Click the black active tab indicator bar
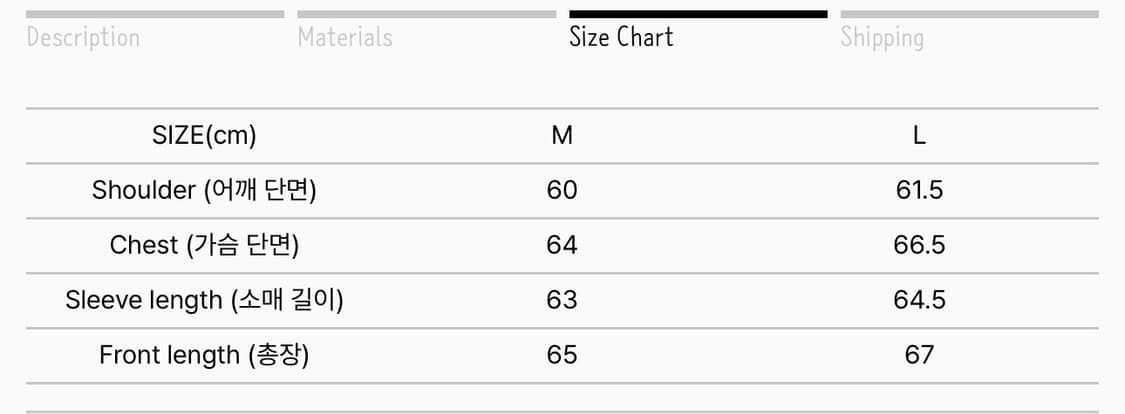This screenshot has height=414, width=1125. click(x=698, y=14)
